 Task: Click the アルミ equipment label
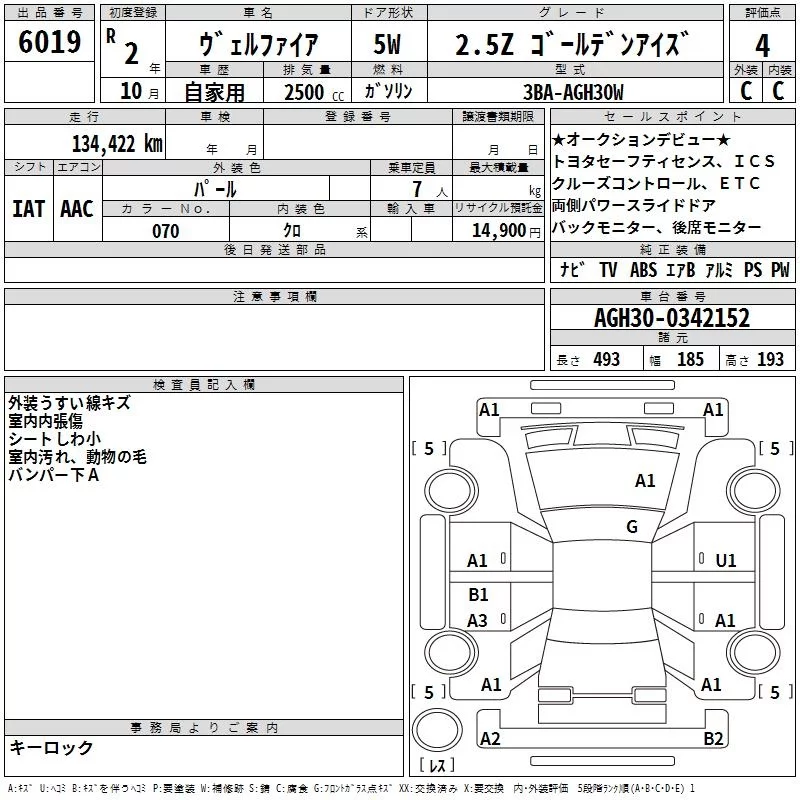719,269
